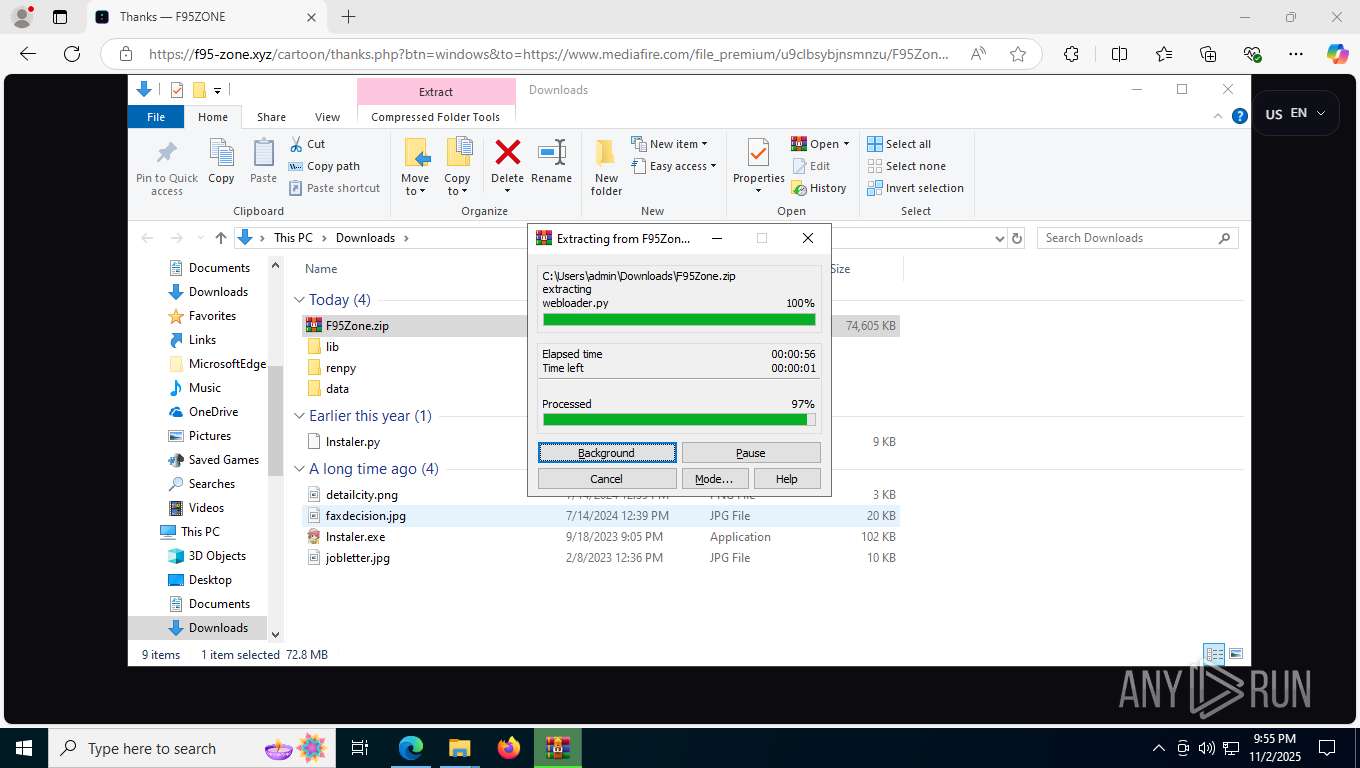Open the Open button dropdown
1360x768 pixels.
tap(846, 144)
